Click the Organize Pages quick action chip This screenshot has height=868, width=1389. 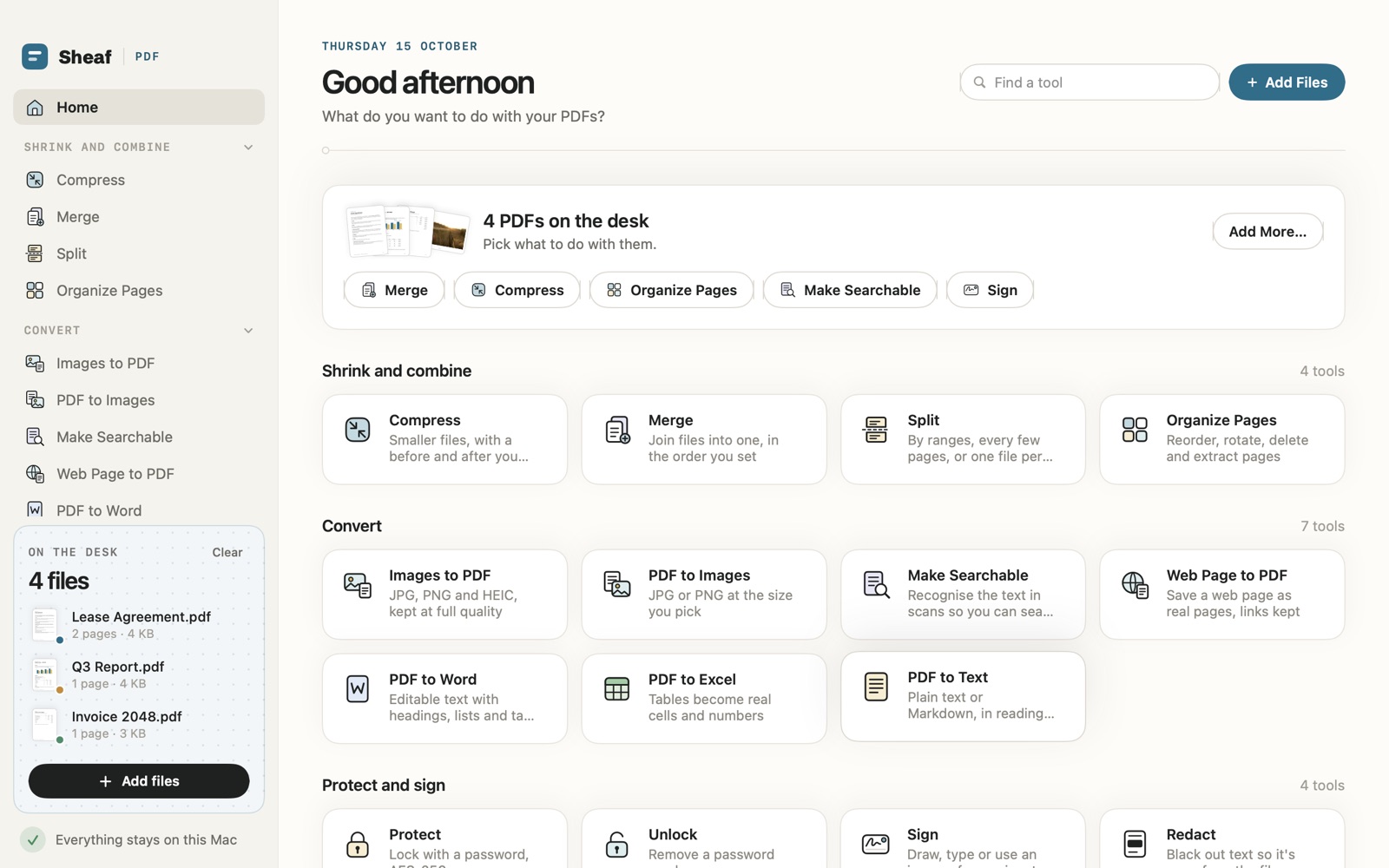click(x=671, y=290)
